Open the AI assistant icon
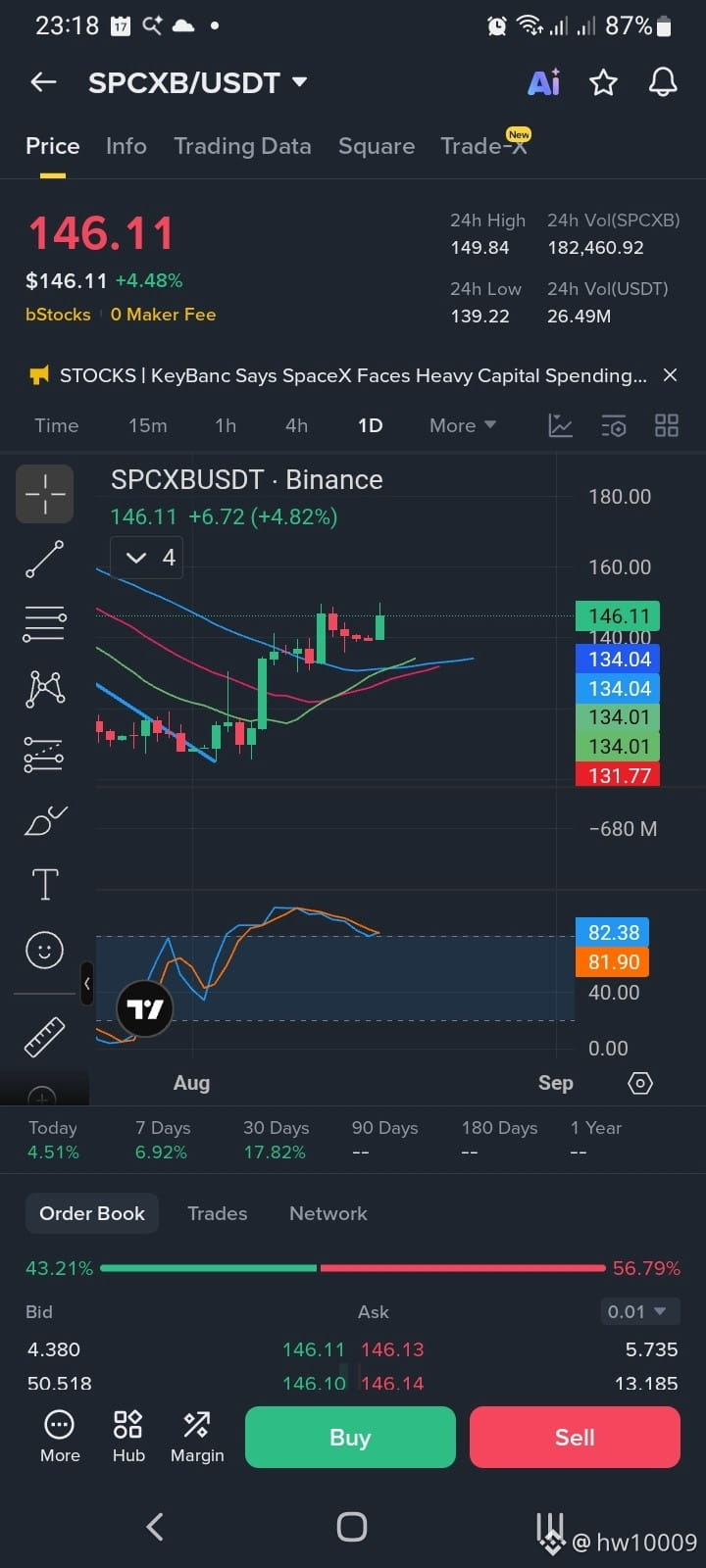Image resolution: width=706 pixels, height=1568 pixels. [544, 82]
